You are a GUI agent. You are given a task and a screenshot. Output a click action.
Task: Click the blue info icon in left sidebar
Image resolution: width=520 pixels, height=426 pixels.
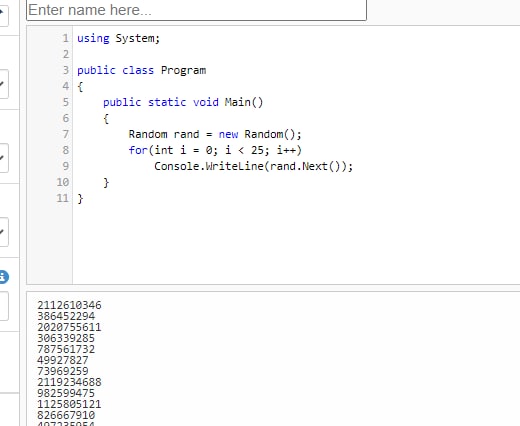[x=3, y=277]
